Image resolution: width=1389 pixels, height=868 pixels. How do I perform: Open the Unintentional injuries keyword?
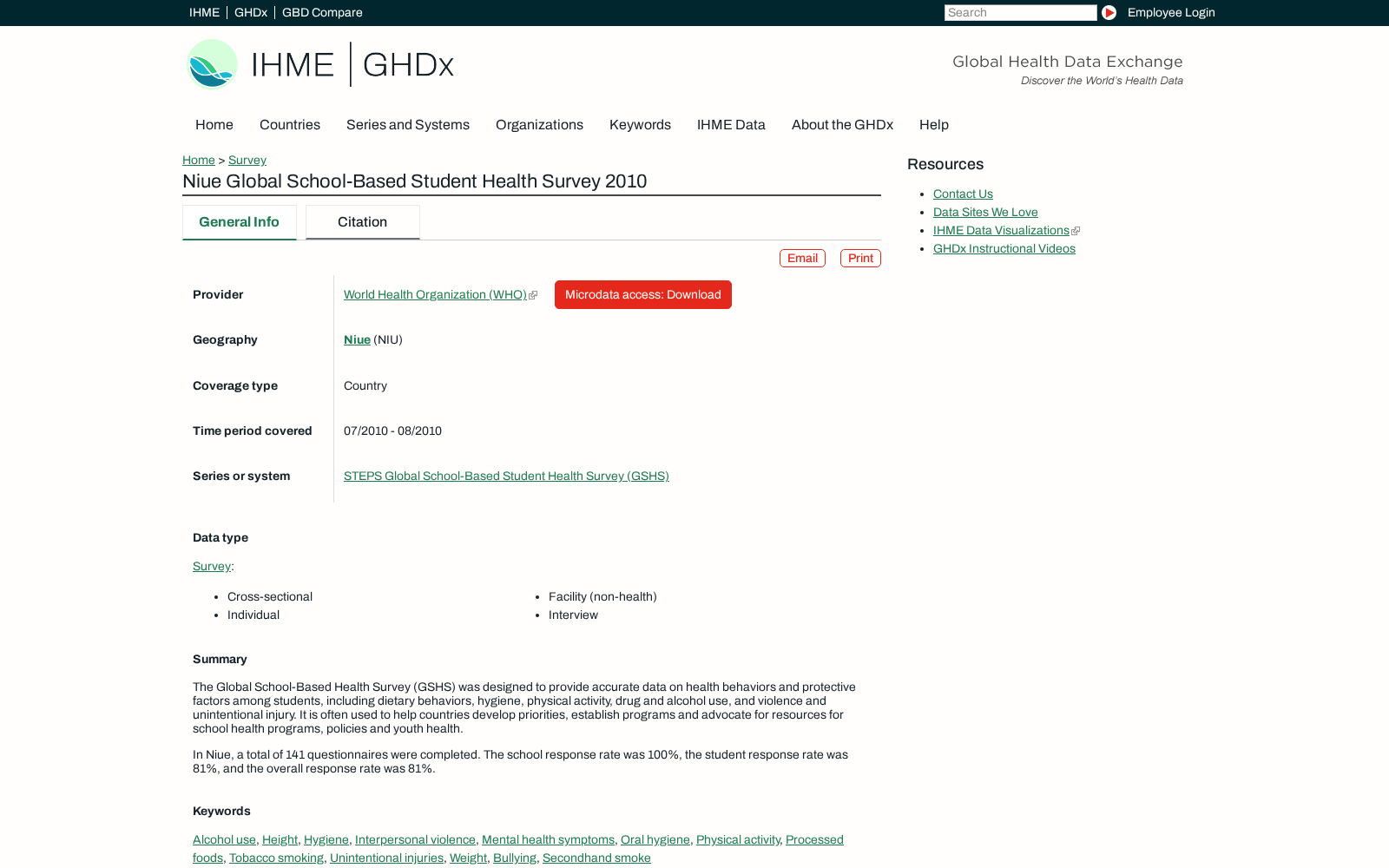click(386, 858)
